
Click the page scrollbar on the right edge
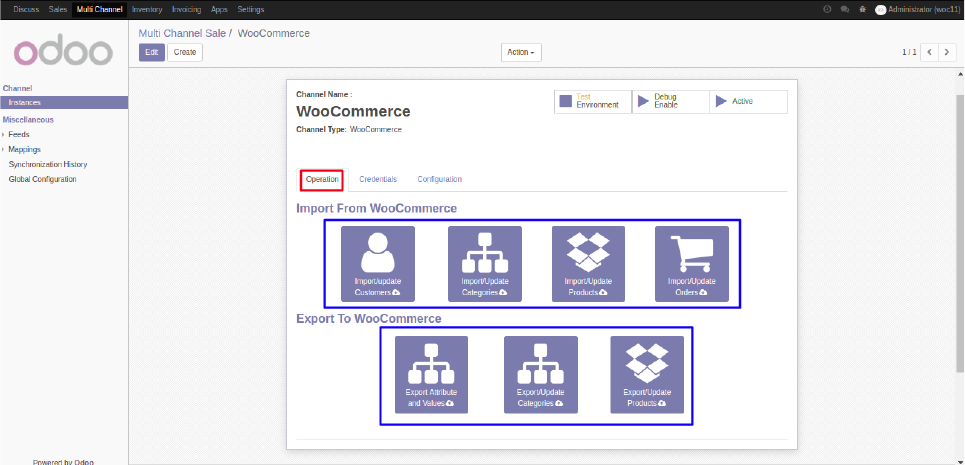[960, 200]
